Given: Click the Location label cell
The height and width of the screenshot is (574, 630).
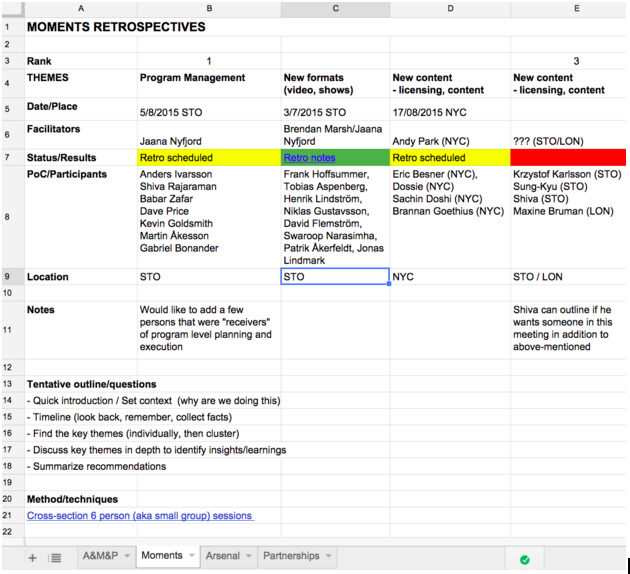Looking at the screenshot, I should pyautogui.click(x=81, y=277).
